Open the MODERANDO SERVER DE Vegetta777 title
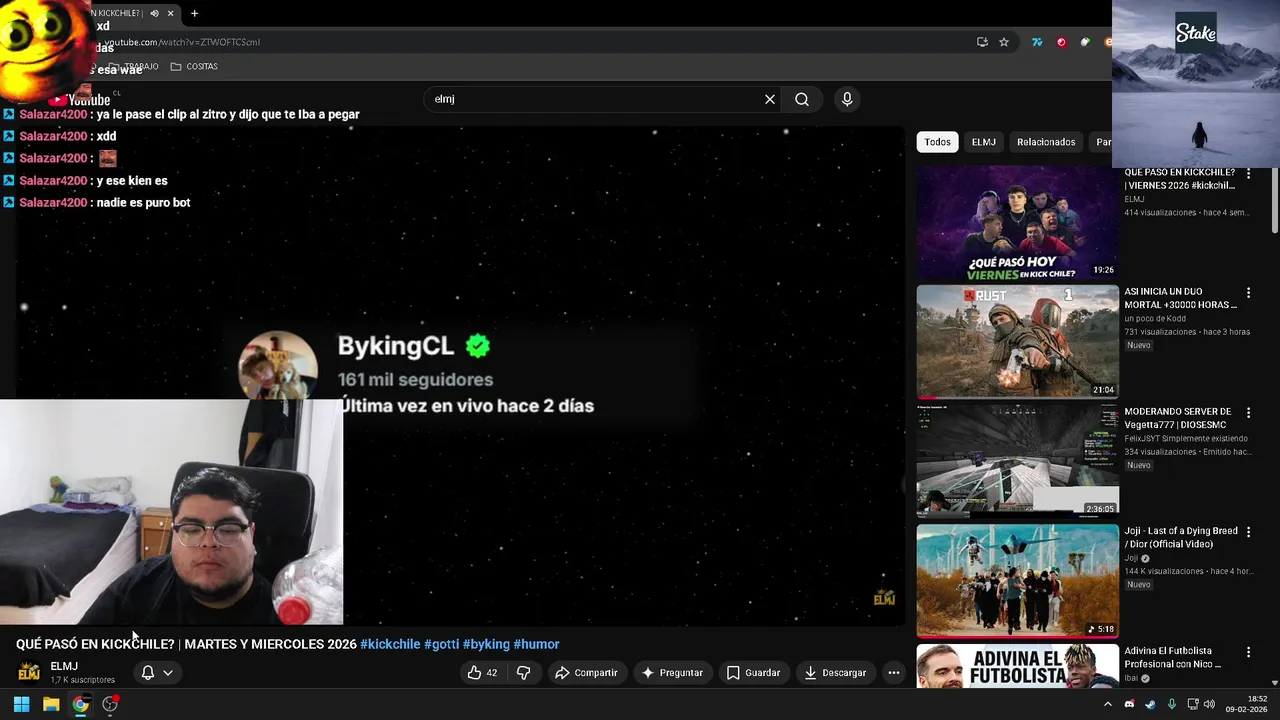Image resolution: width=1280 pixels, height=720 pixels. 1178,418
